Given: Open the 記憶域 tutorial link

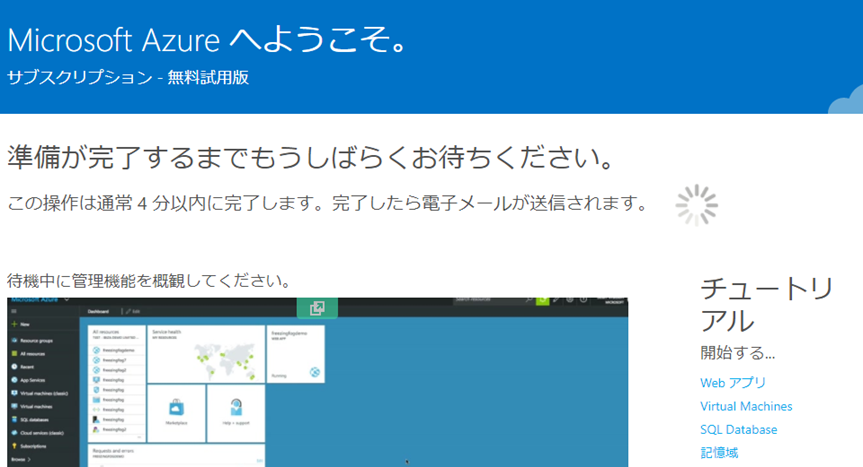Looking at the screenshot, I should coord(719,453).
